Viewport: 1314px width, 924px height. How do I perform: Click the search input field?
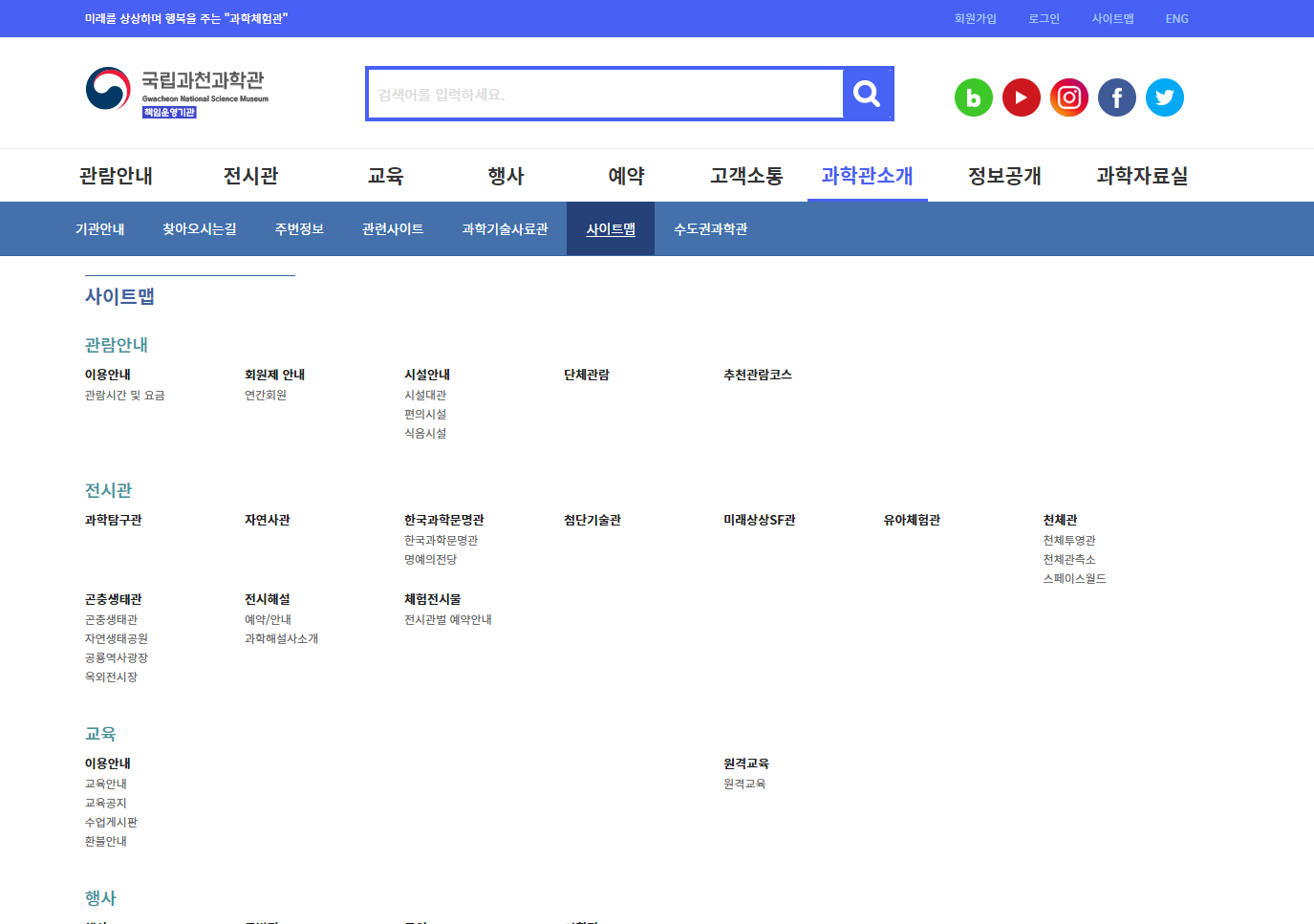[x=606, y=95]
